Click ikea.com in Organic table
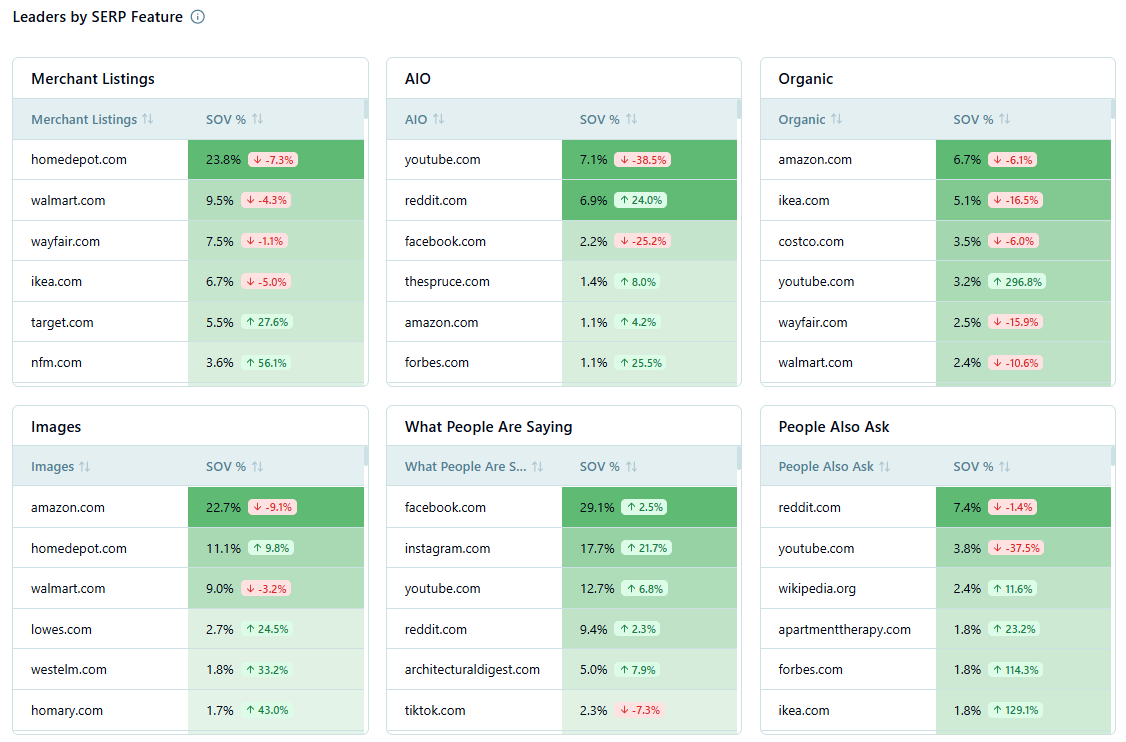The width and height of the screenshot is (1126, 742). 804,200
